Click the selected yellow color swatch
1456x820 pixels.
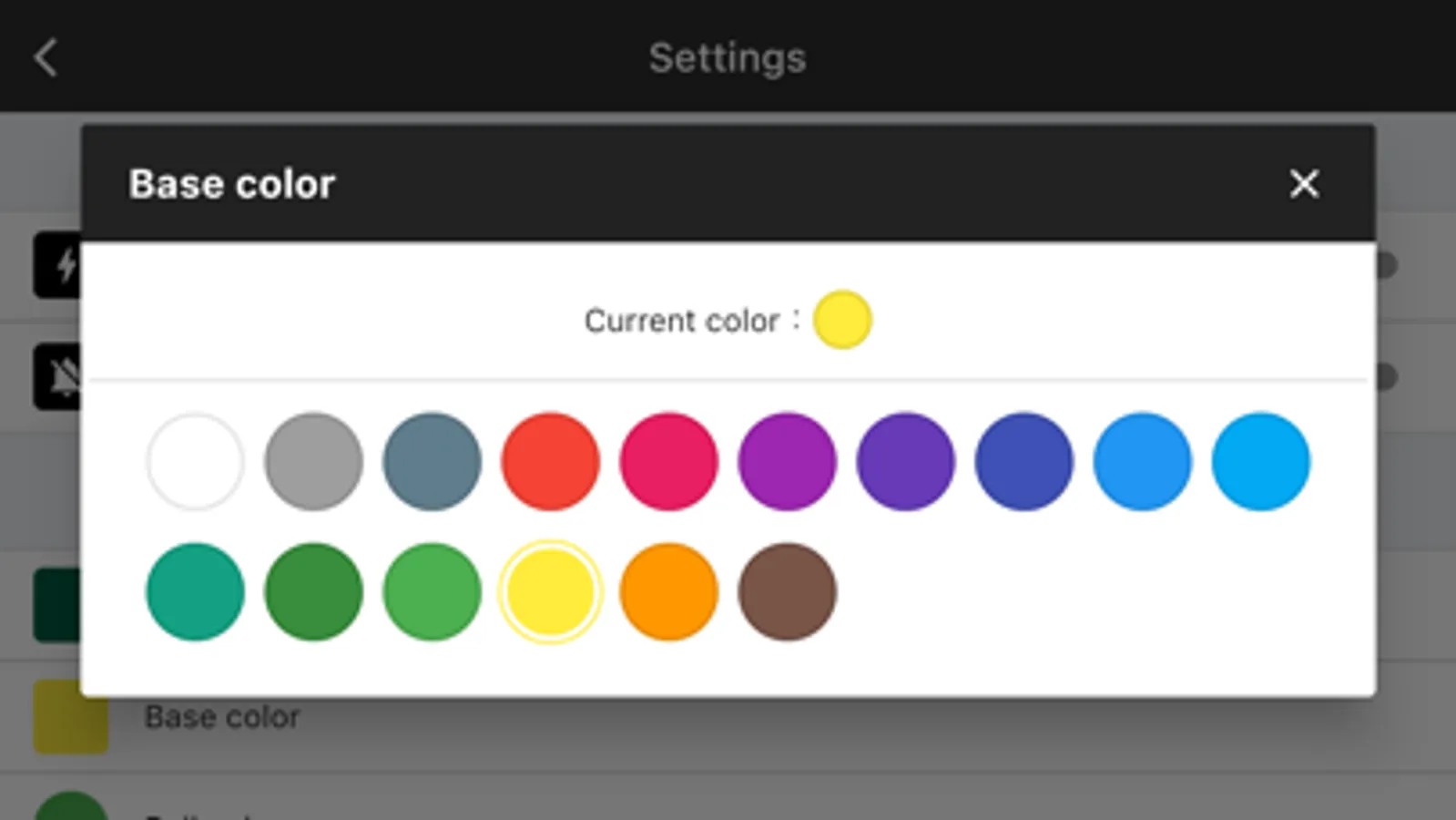(x=550, y=592)
